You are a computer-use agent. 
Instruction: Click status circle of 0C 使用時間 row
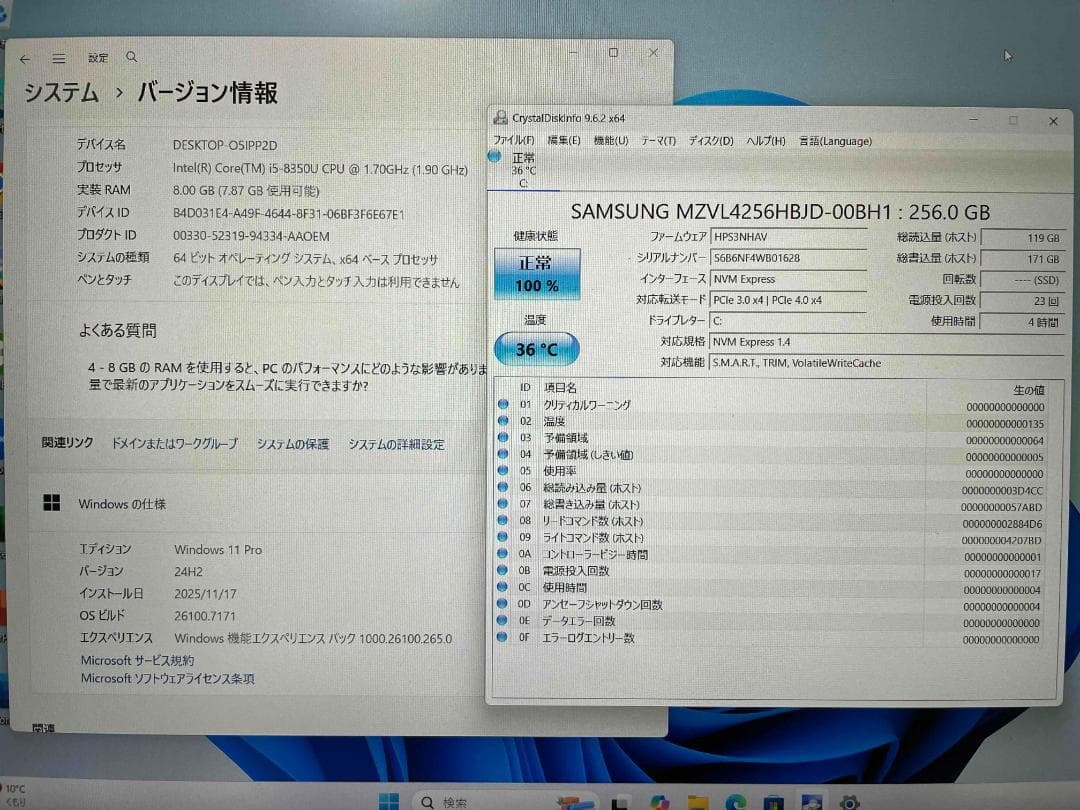503,587
